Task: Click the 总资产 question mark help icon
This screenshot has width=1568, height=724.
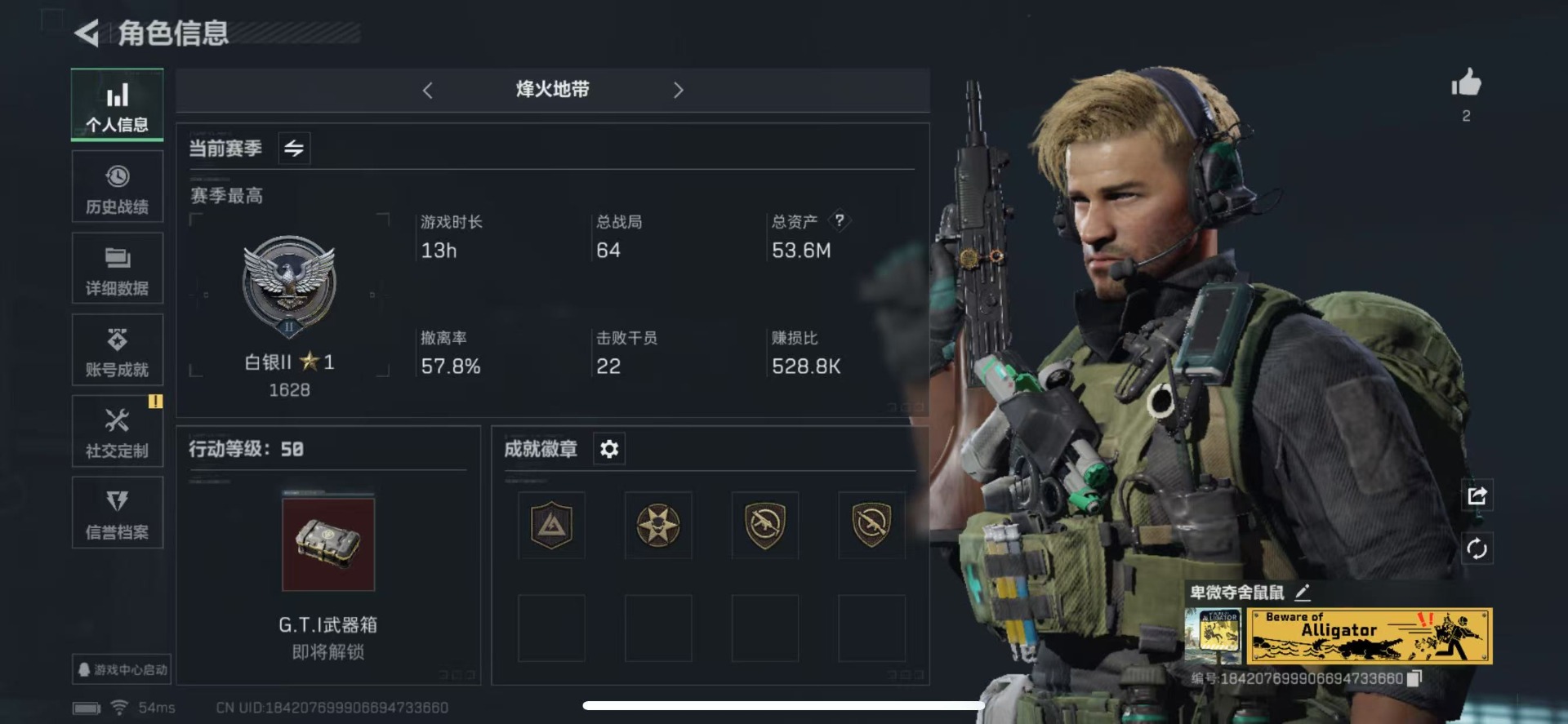Action: coord(839,220)
